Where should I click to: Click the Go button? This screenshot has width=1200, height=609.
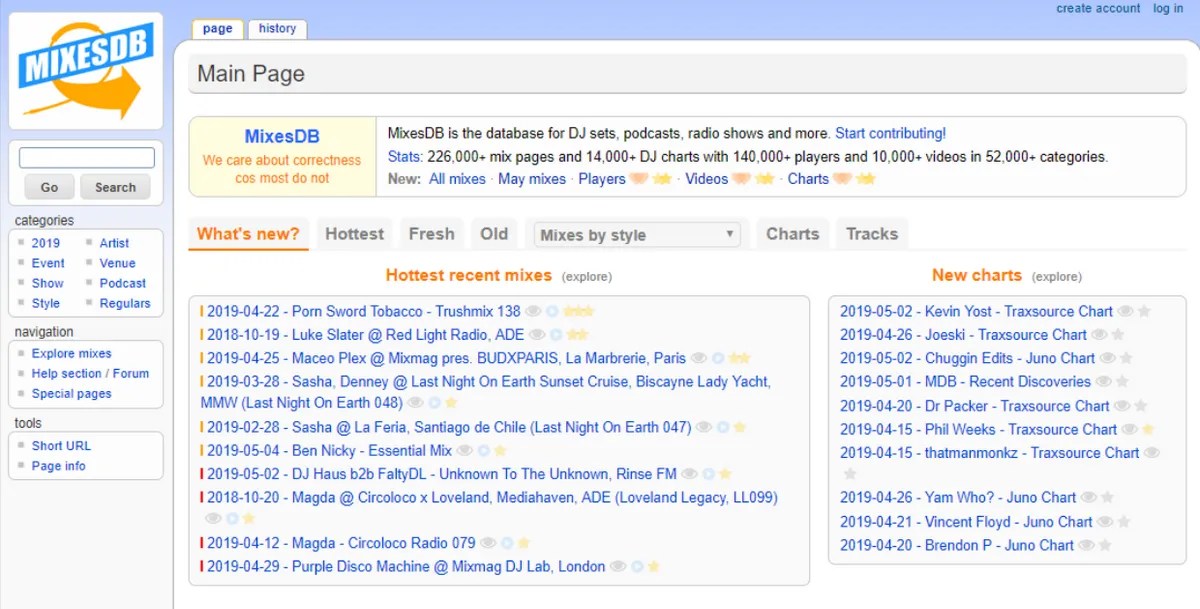pyautogui.click(x=50, y=187)
